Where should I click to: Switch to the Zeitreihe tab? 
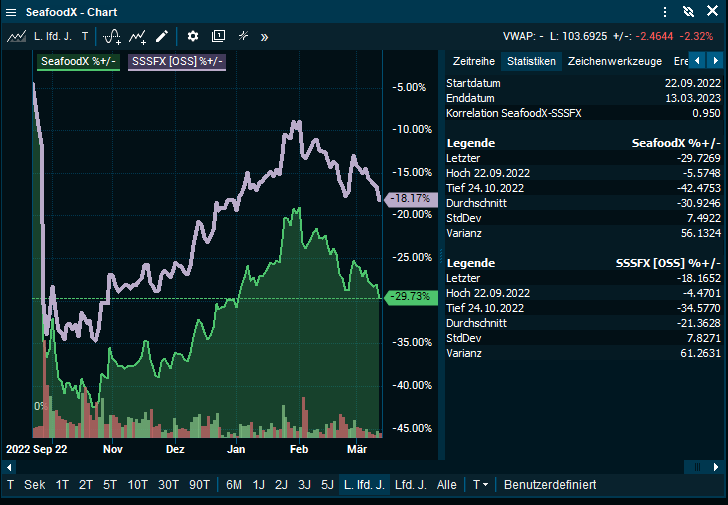click(x=474, y=61)
